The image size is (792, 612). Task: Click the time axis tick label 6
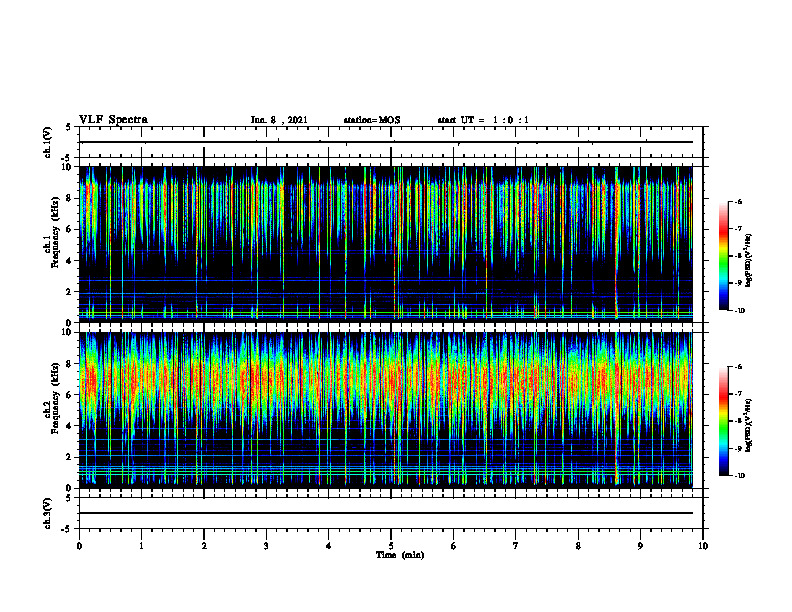tap(454, 546)
